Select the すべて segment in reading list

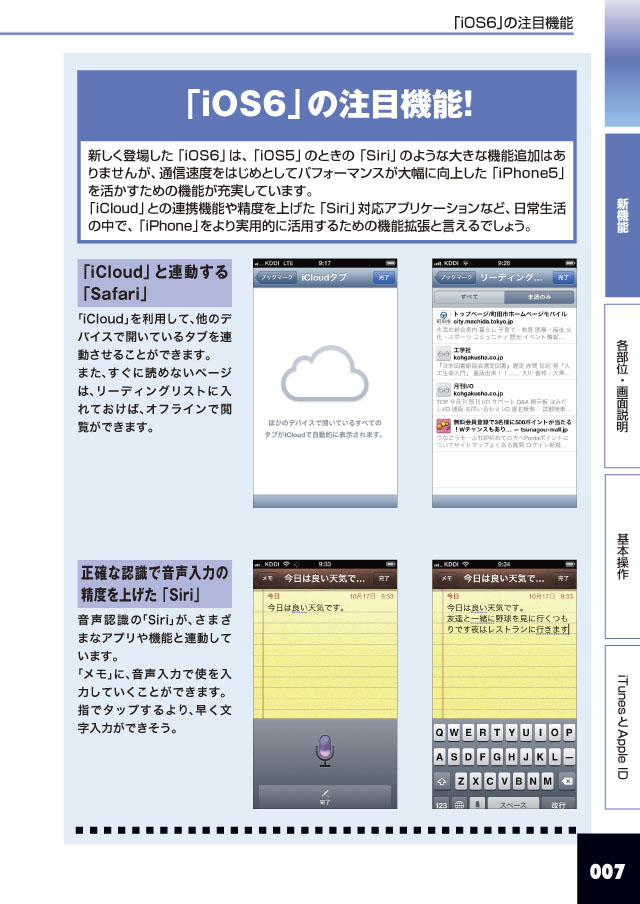[x=469, y=297]
